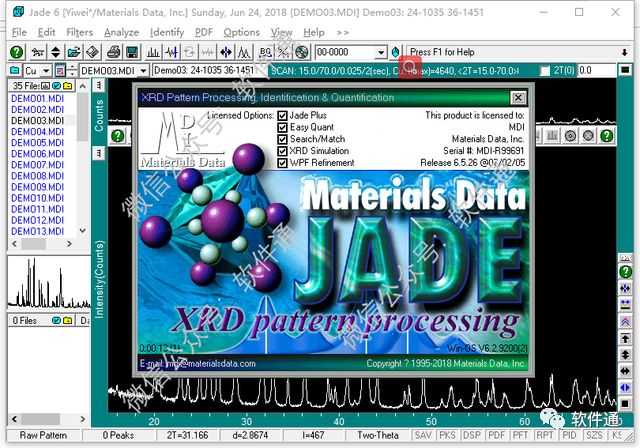640x448 pixels.
Task: Click the black vertical double-arrow sidebar icon
Action: pyautogui.click(x=625, y=355)
